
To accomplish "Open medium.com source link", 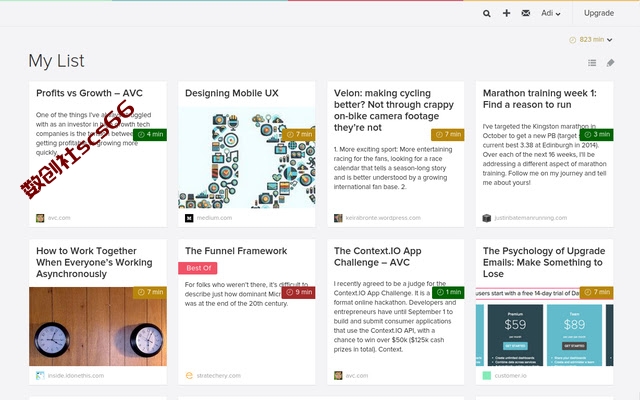I will pyautogui.click(x=214, y=218).
